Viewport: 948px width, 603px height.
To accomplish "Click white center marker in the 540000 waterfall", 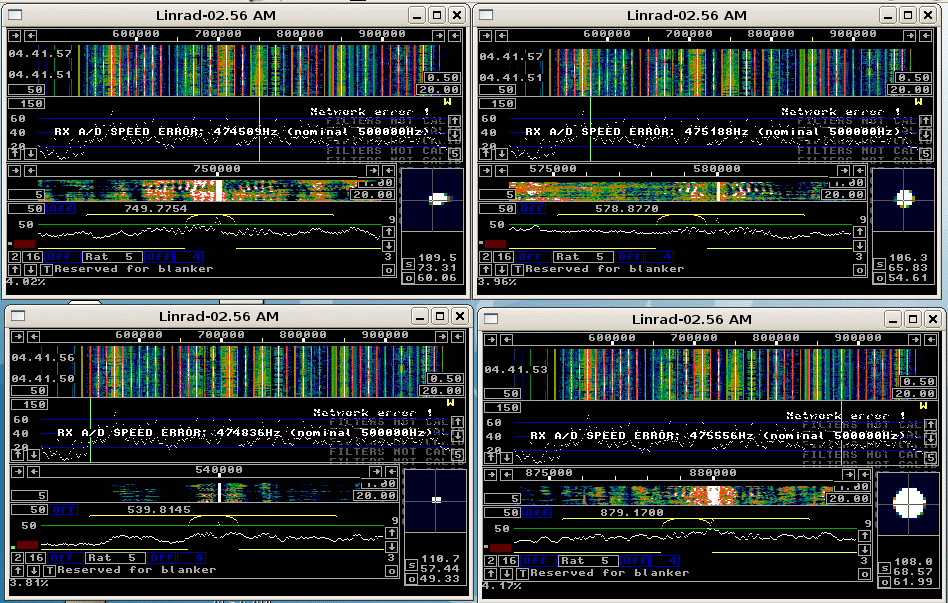I will 219,492.
